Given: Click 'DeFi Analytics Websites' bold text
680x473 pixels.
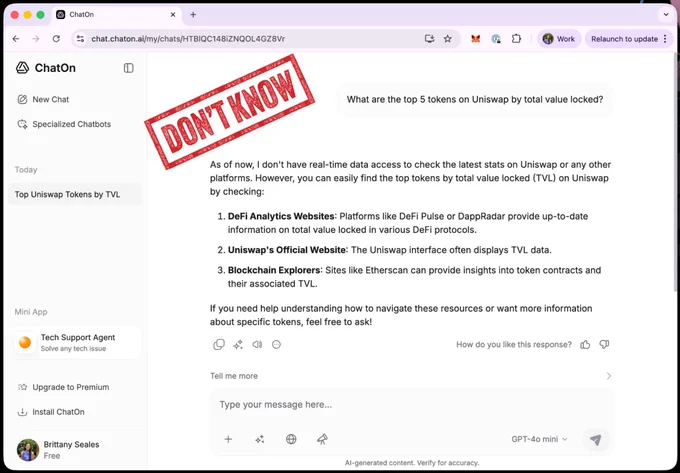Looking at the screenshot, I should 281,216.
